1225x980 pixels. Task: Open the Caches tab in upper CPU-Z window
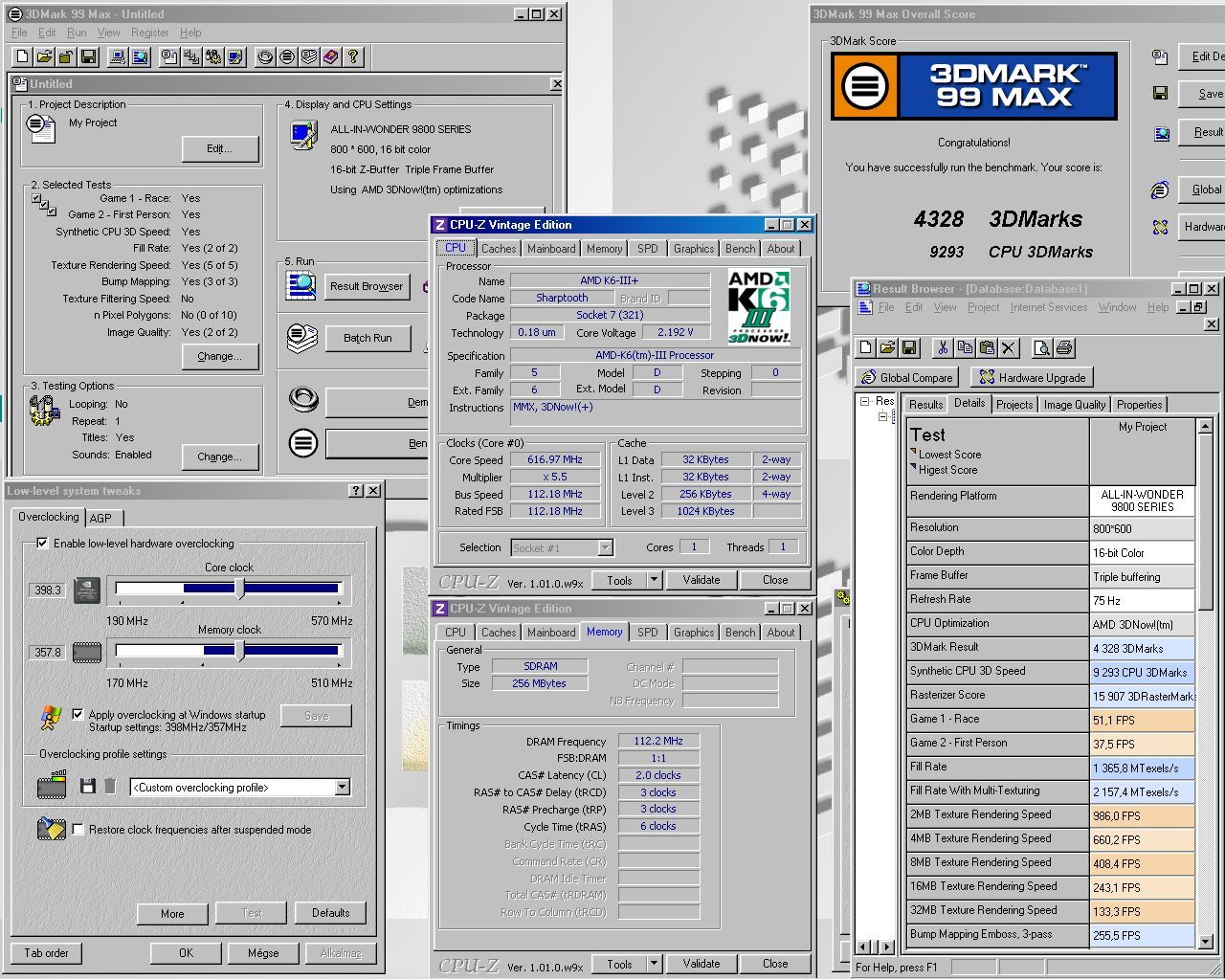(x=499, y=249)
